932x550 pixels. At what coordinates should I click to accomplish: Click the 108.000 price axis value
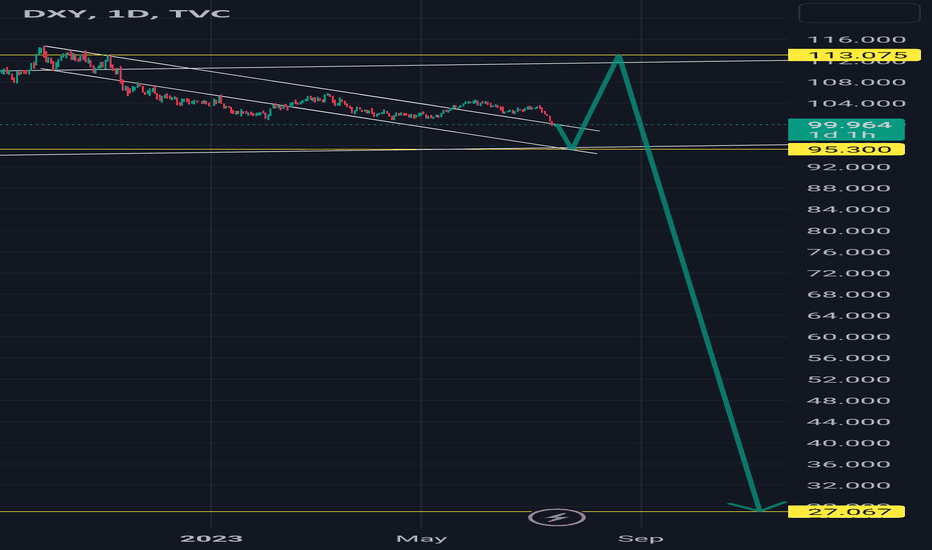(x=857, y=82)
